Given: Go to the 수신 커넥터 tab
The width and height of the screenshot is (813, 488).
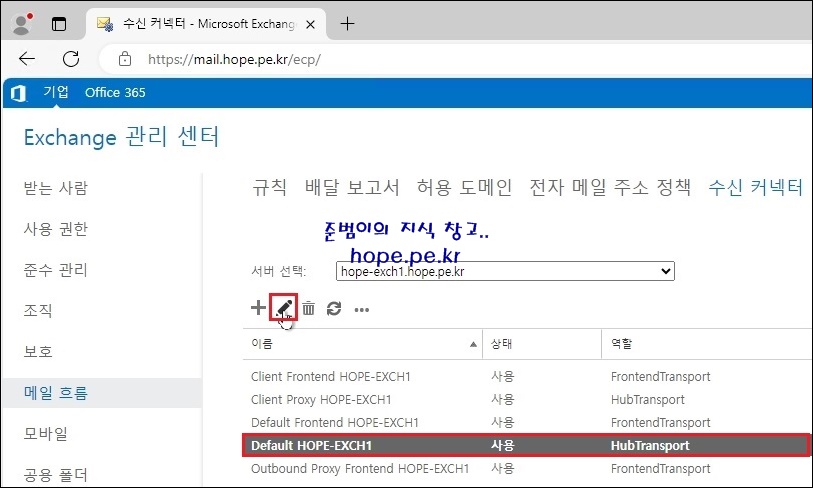Looking at the screenshot, I should tap(756, 187).
